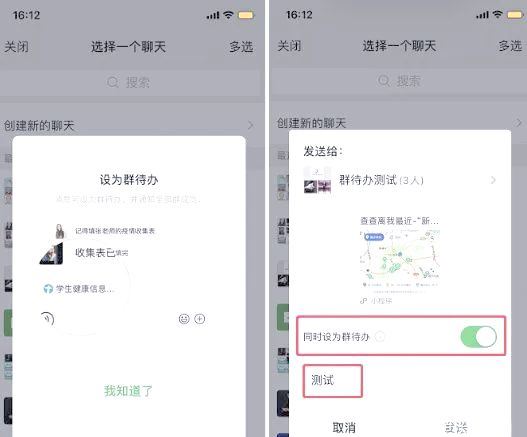
Task: Open 创建新的聊天 chevron on left screen
Action: tap(250, 126)
